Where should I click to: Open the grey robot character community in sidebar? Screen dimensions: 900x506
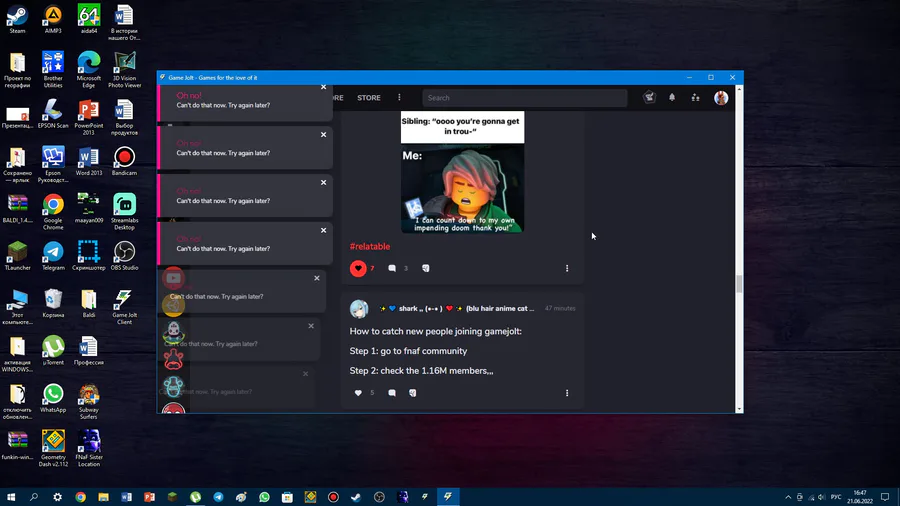coord(173,333)
